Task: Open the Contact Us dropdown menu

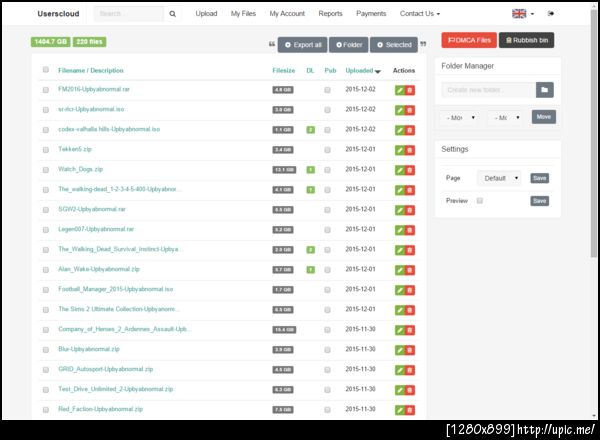Action: pyautogui.click(x=420, y=14)
